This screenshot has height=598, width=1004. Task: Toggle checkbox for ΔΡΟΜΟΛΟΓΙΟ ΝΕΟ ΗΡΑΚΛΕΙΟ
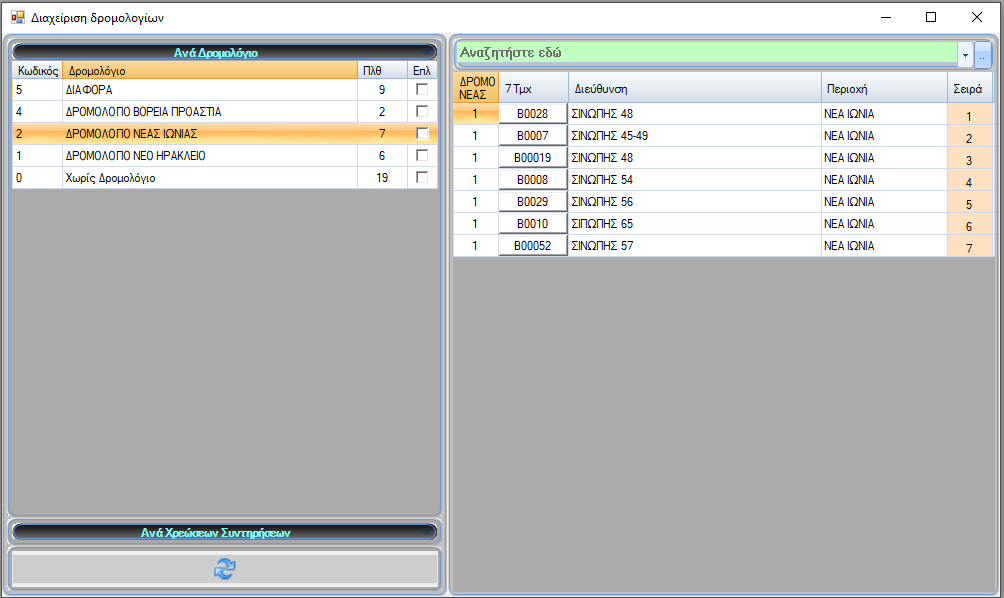422,155
